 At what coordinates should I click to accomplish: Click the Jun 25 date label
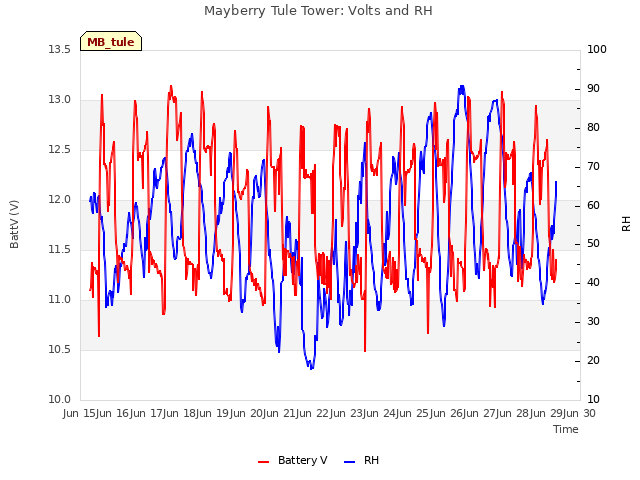pyautogui.click(x=412, y=413)
